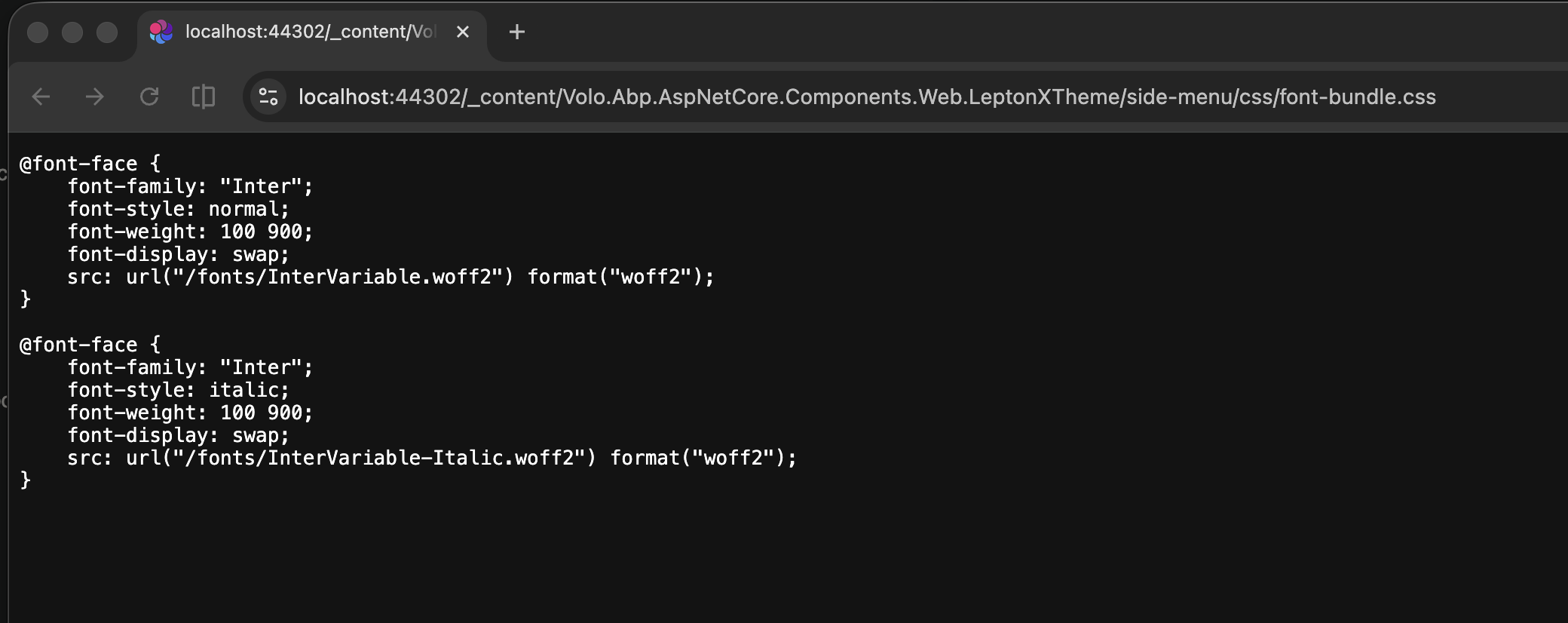Screen dimensions: 1568x623
Task: Click the red window close button
Action: pos(38,32)
